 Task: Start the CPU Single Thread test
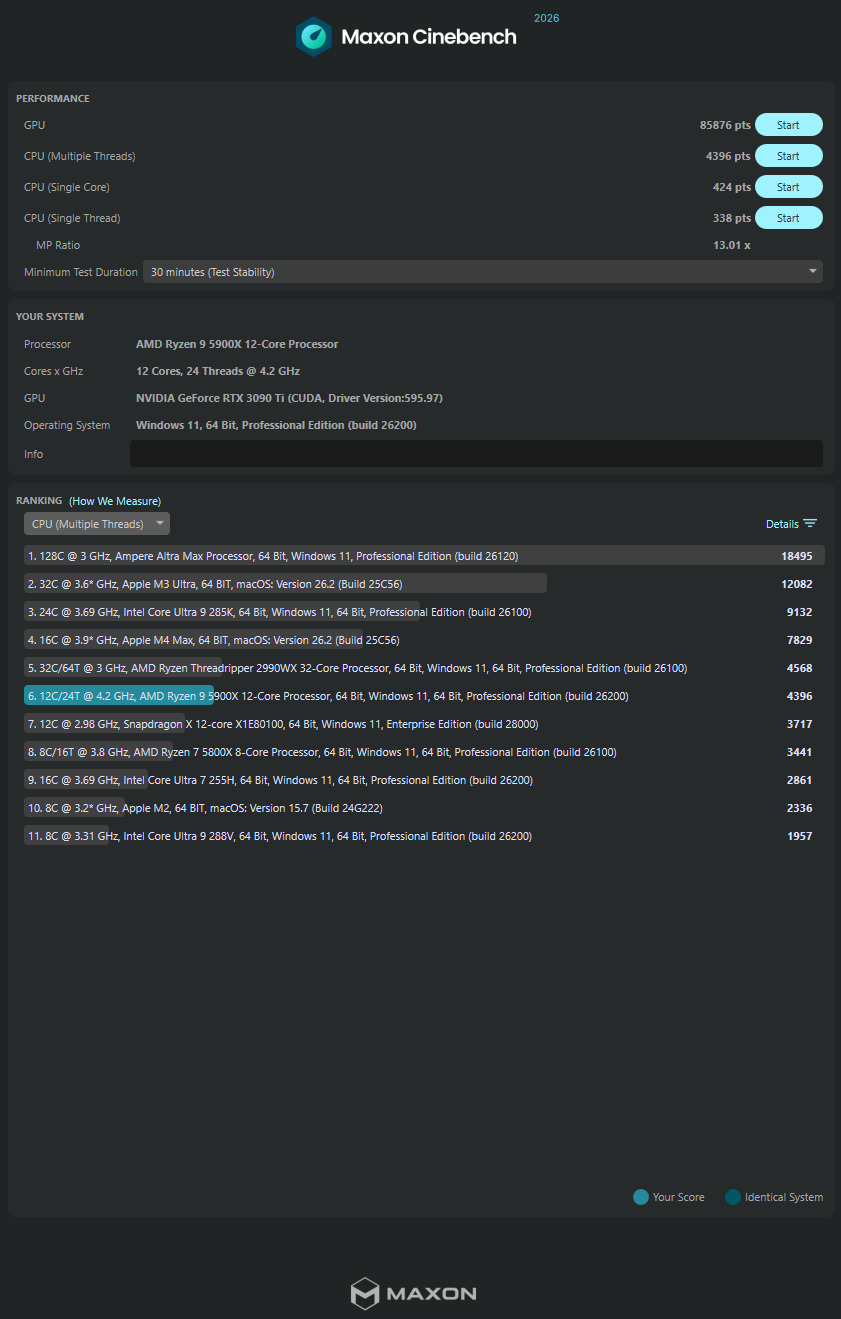788,218
